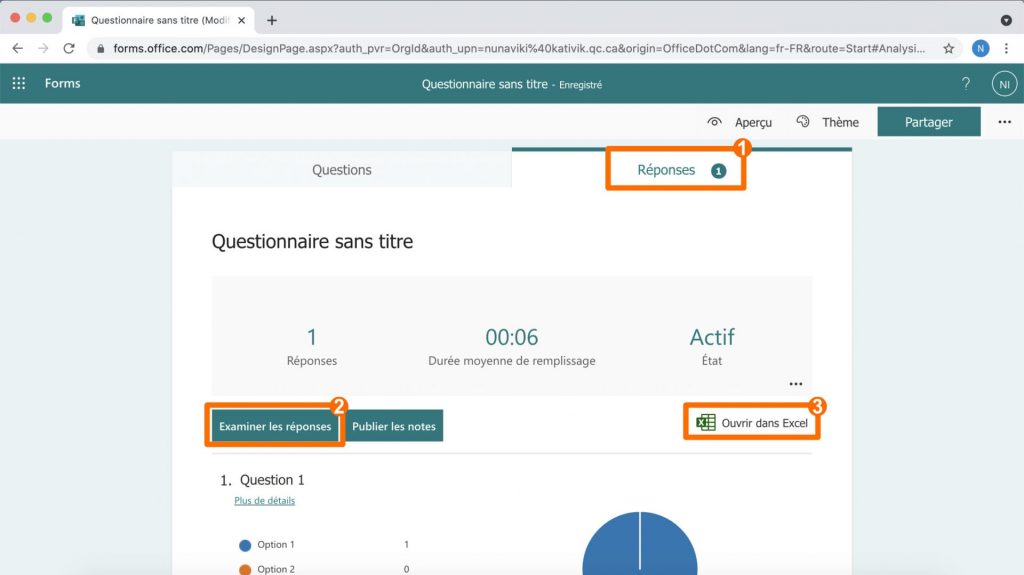Open the Chrome three-dot menu
Viewport: 1024px width, 575px height.
pos(1006,48)
